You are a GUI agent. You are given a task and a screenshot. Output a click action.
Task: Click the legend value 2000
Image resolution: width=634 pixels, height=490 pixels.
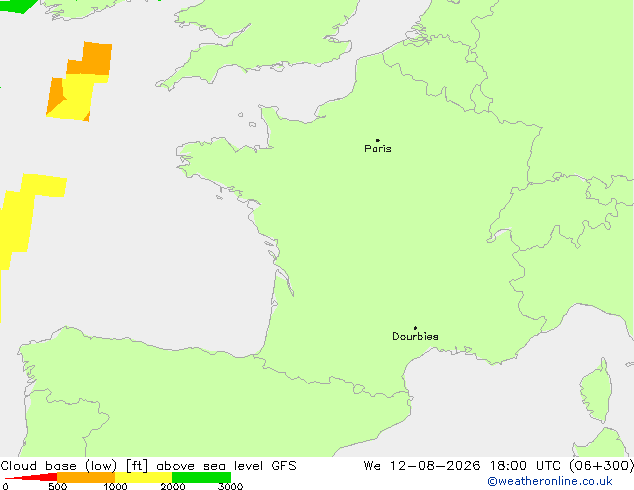coord(173,486)
